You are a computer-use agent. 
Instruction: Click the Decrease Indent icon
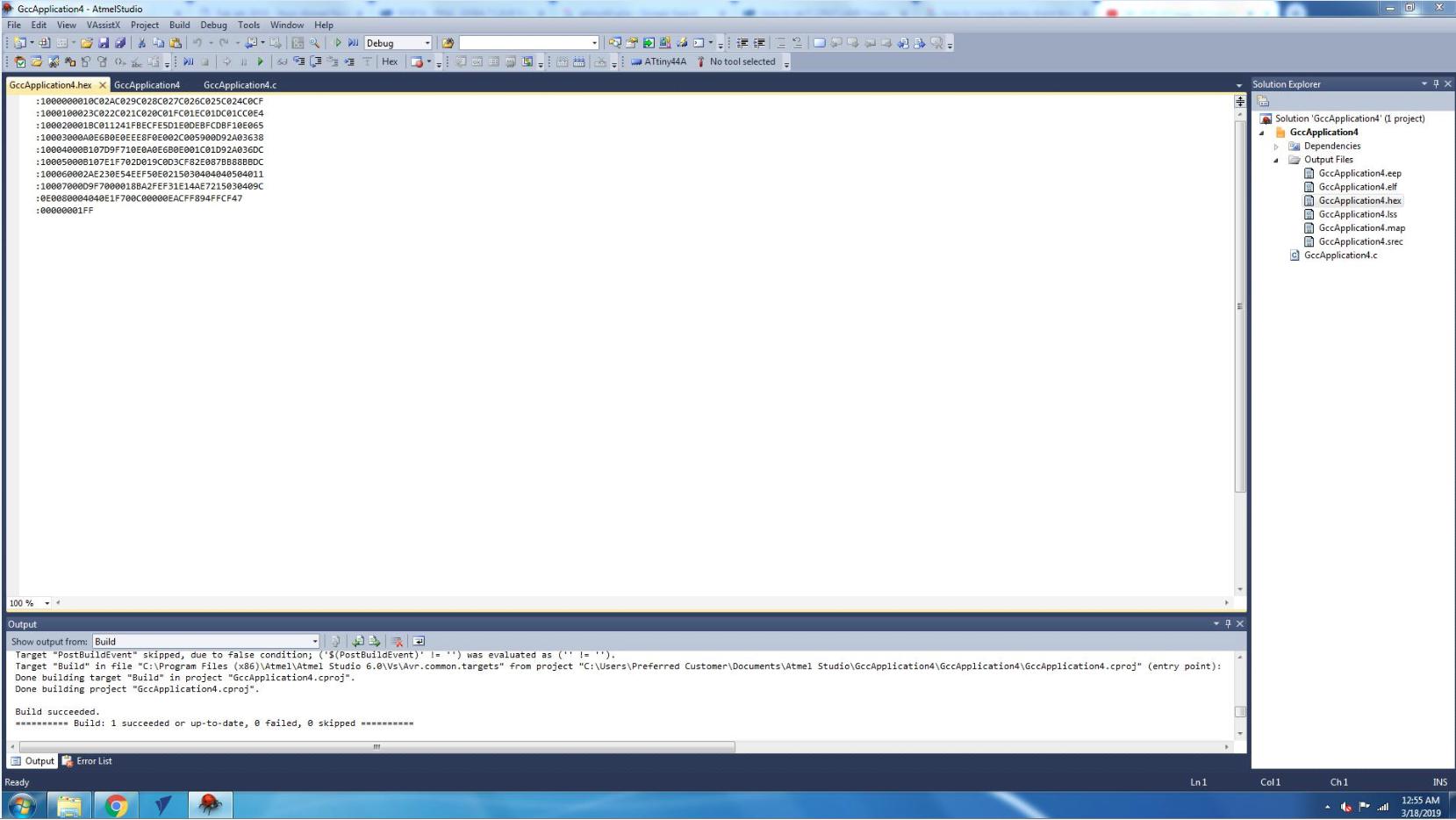click(742, 43)
